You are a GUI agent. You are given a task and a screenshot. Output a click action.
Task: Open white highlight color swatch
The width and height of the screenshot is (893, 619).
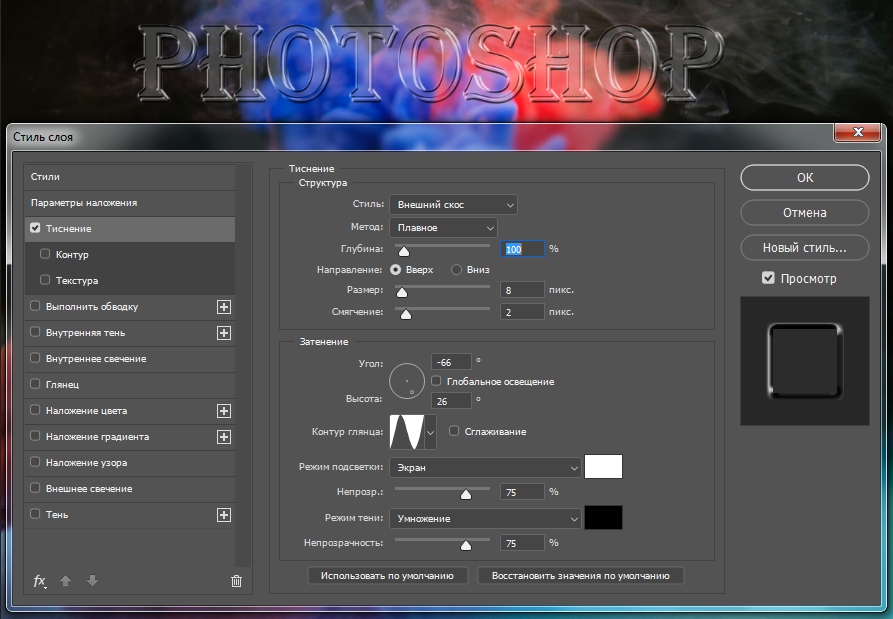point(603,466)
